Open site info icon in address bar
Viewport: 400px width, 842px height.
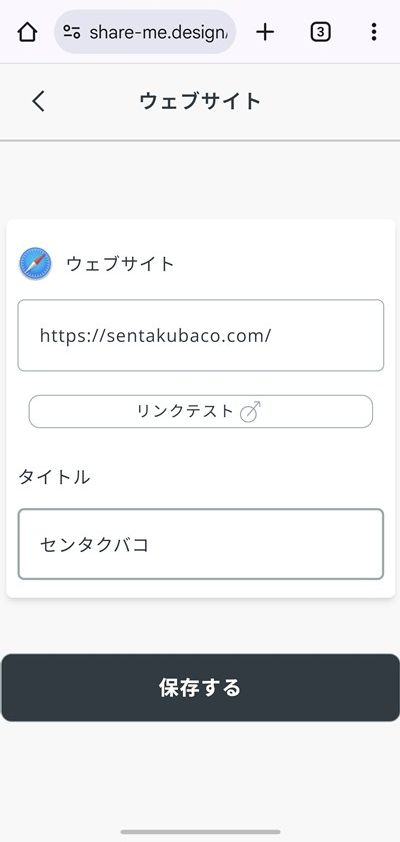72,32
